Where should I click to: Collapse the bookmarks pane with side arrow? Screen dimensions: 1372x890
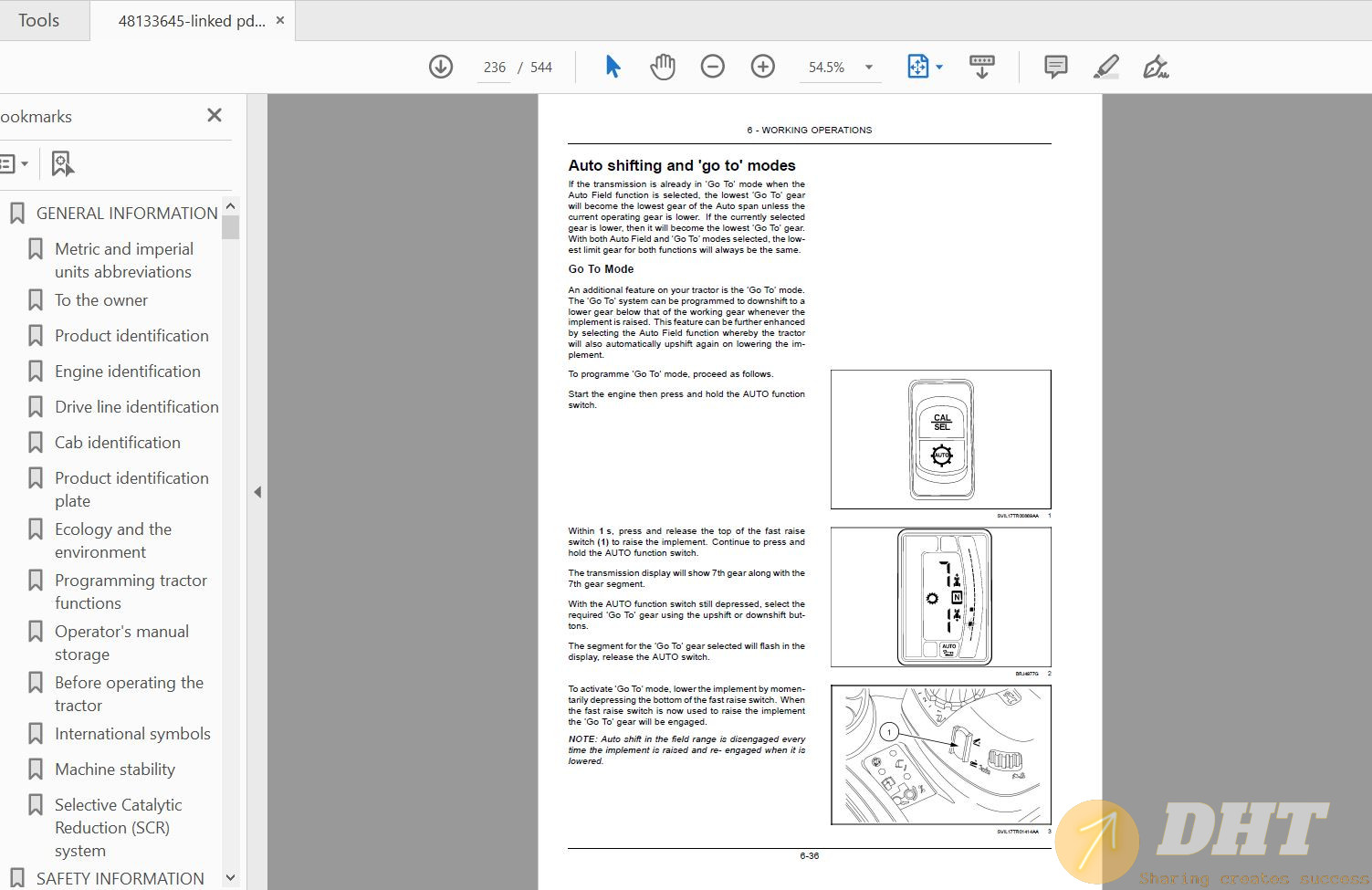257,492
